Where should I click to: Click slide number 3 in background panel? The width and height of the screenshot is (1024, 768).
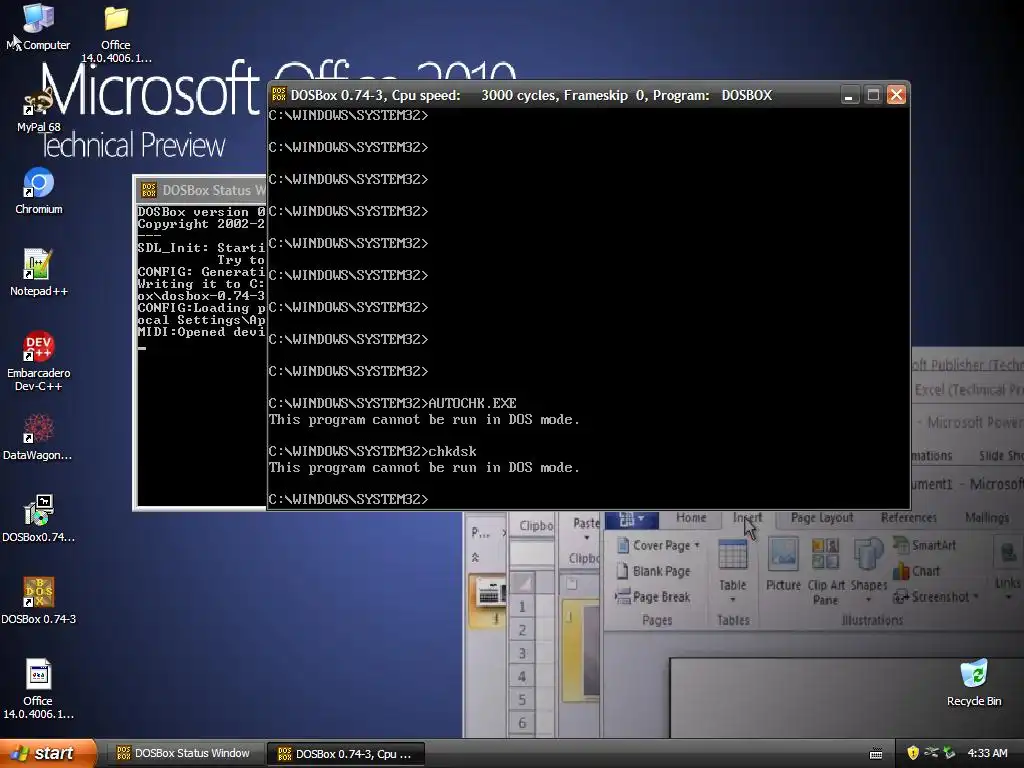[522, 653]
